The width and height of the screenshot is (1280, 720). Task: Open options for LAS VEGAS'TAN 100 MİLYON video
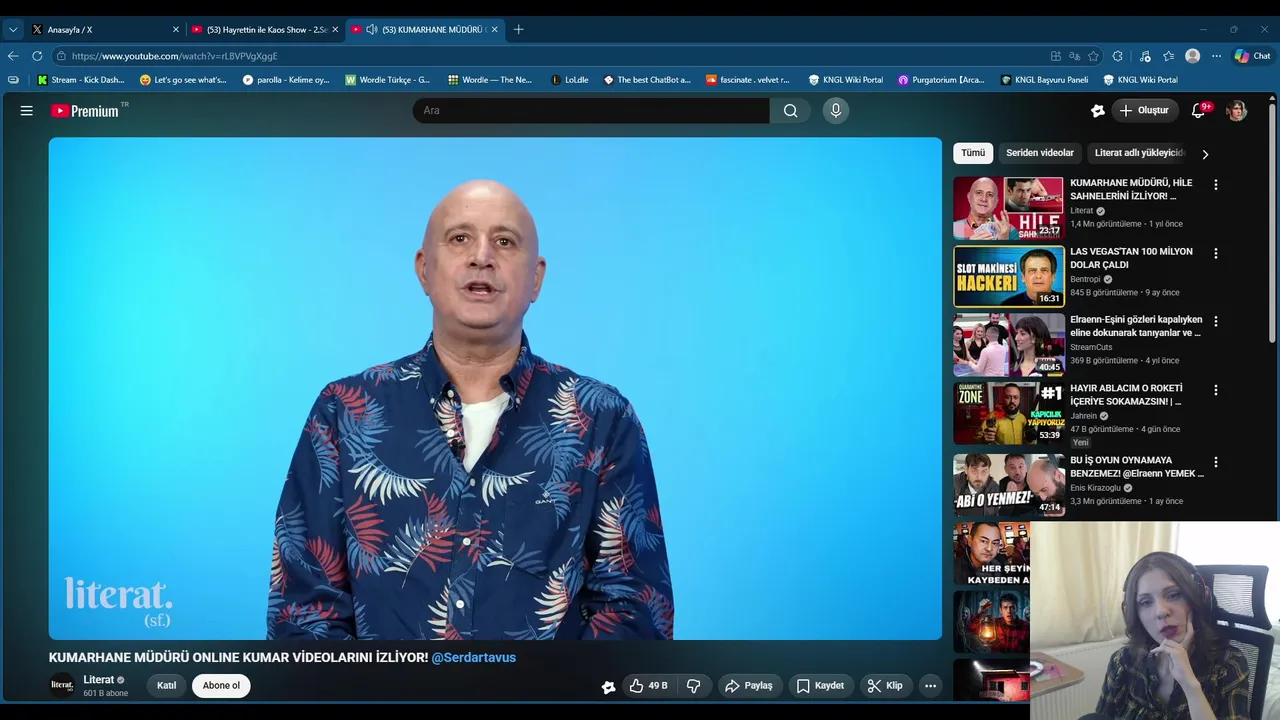tap(1215, 253)
